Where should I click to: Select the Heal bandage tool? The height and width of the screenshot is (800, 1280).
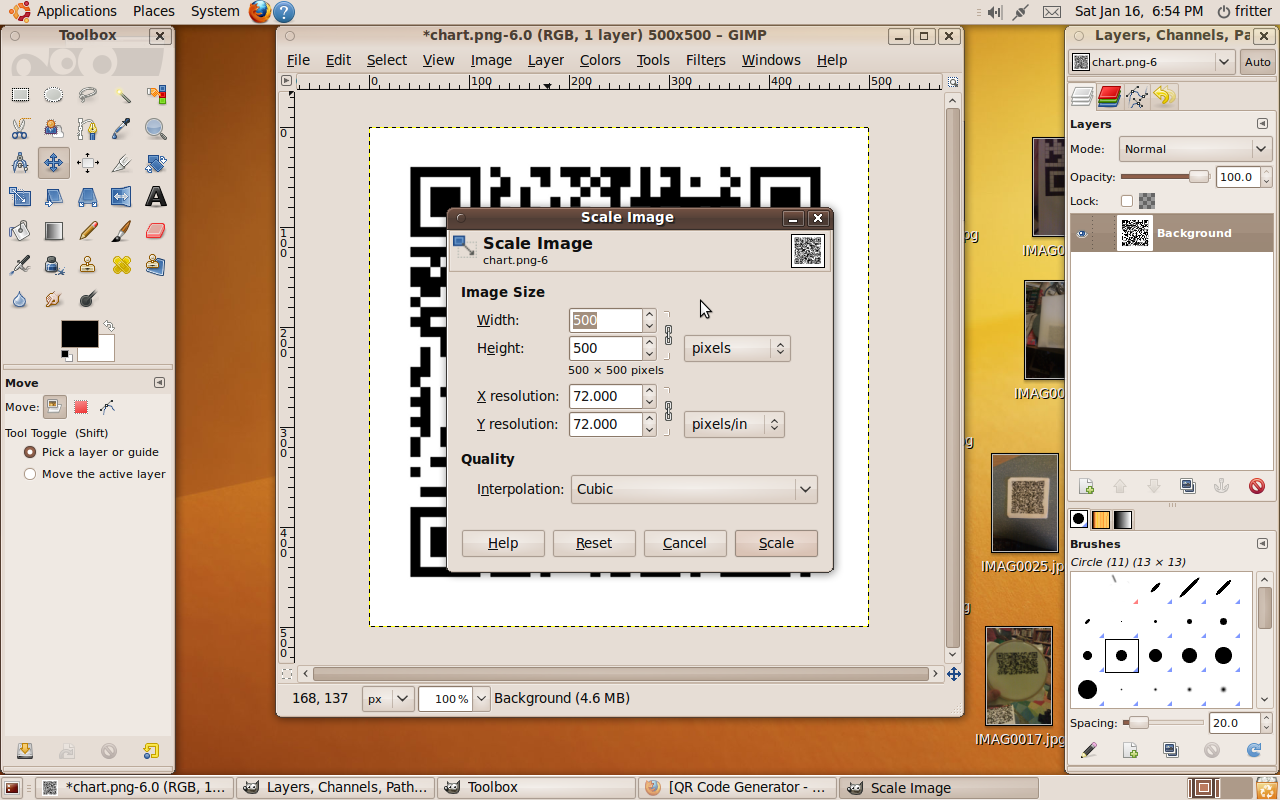coord(122,265)
